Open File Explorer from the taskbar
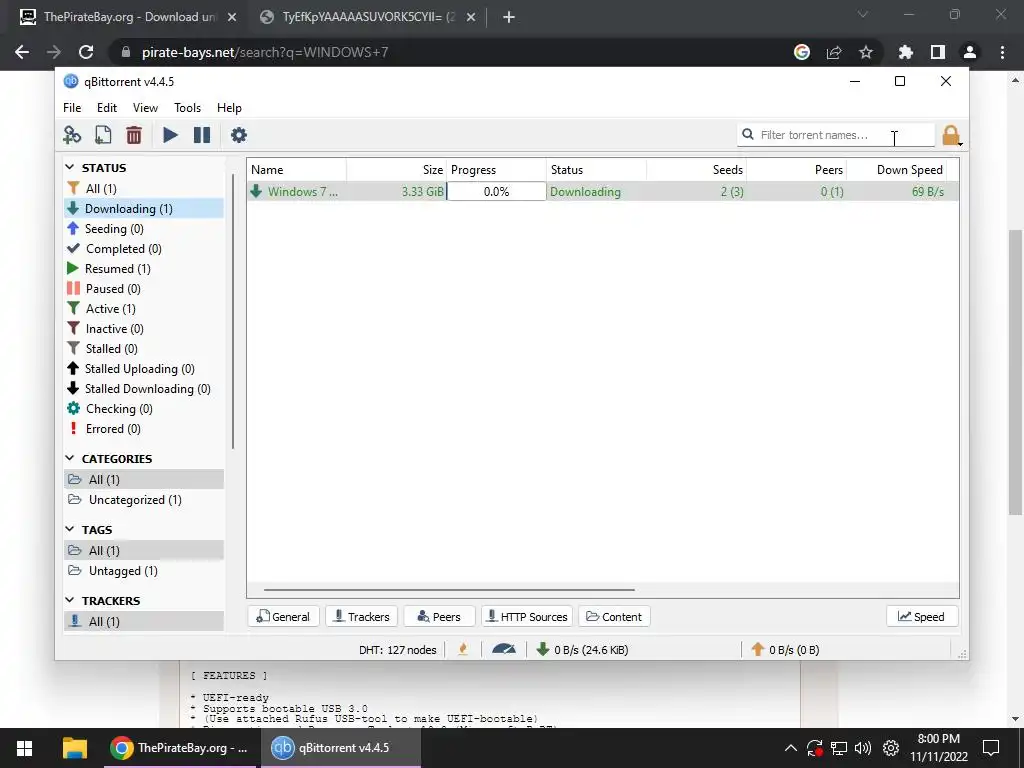The height and width of the screenshot is (768, 1024). 75,748
